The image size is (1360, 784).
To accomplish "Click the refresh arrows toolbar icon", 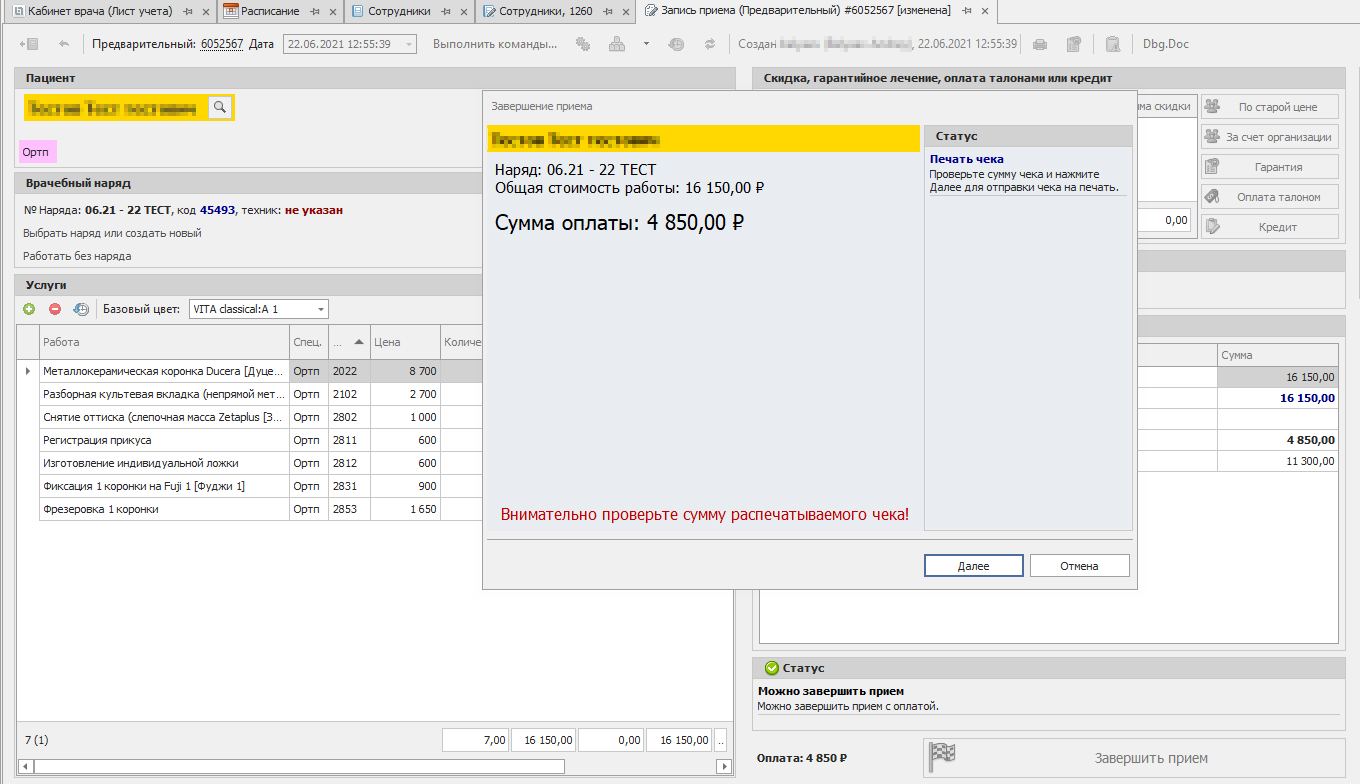I will click(x=710, y=44).
